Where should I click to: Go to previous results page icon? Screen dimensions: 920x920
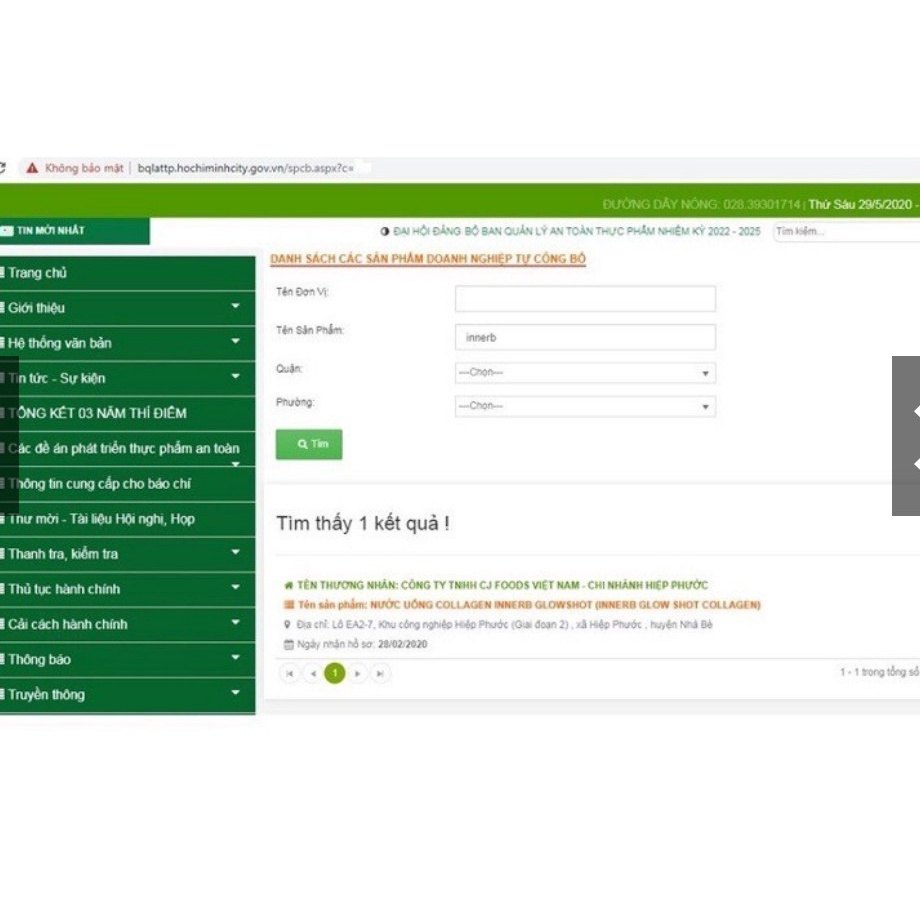click(x=312, y=674)
